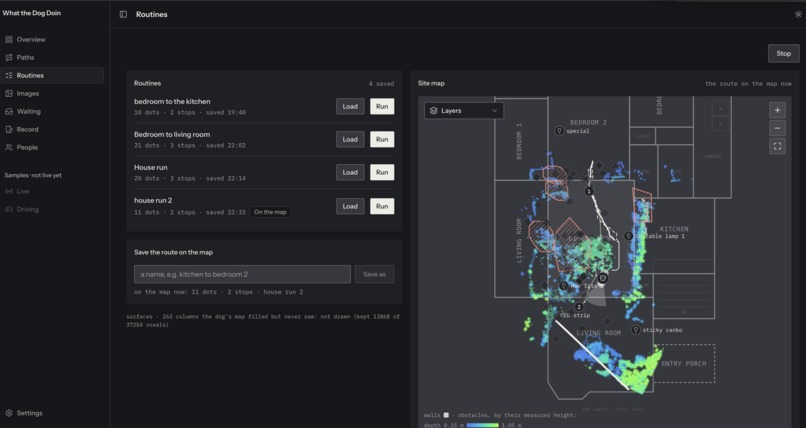Image resolution: width=806 pixels, height=428 pixels.
Task: Load the 'house run 2' routine
Action: 350,206
